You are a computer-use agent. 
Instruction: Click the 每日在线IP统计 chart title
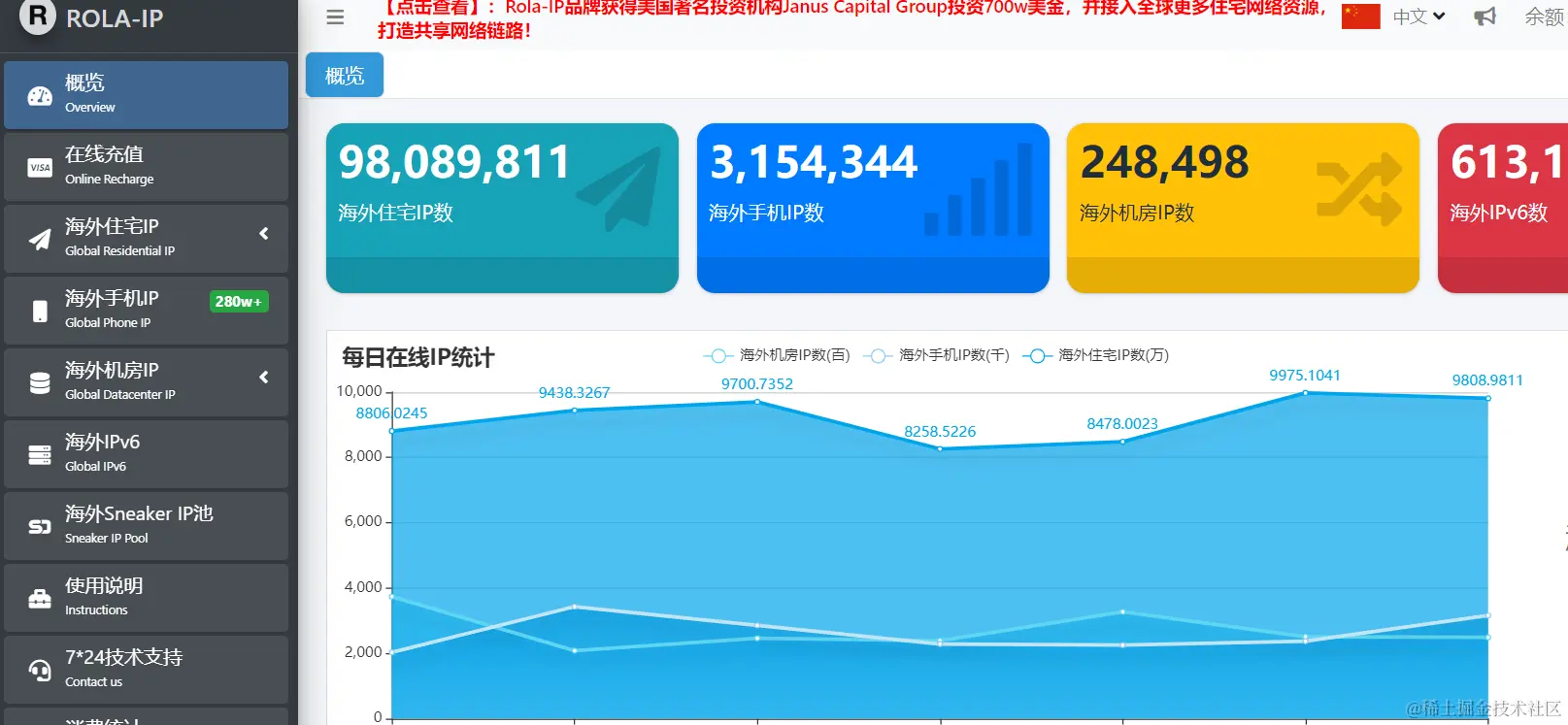[418, 357]
